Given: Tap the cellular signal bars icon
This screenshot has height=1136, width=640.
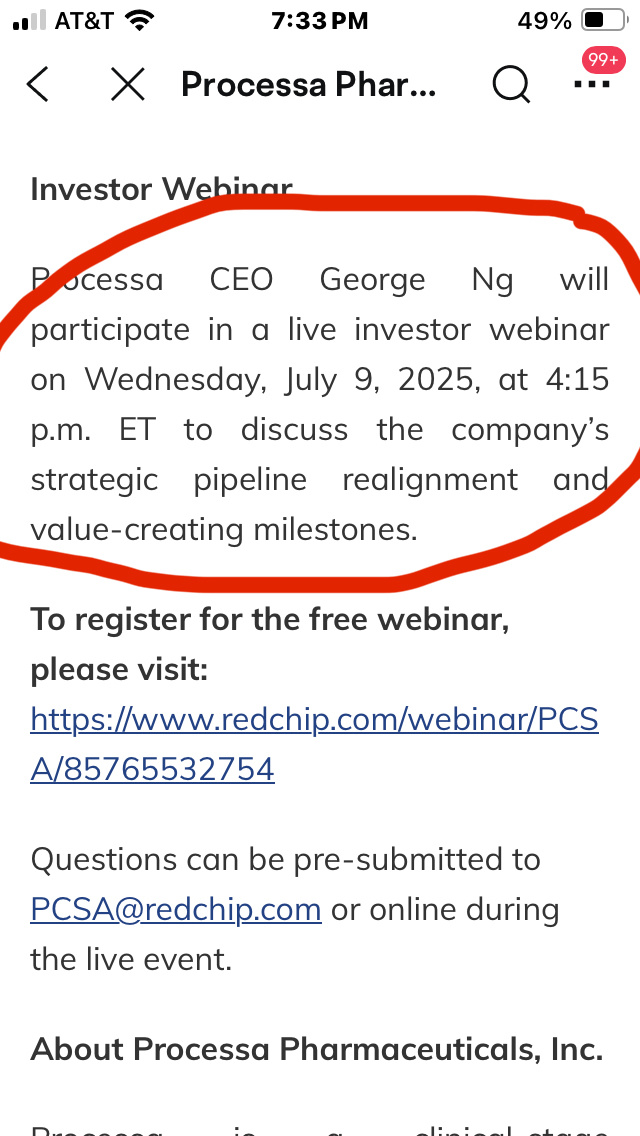Looking at the screenshot, I should (30, 20).
